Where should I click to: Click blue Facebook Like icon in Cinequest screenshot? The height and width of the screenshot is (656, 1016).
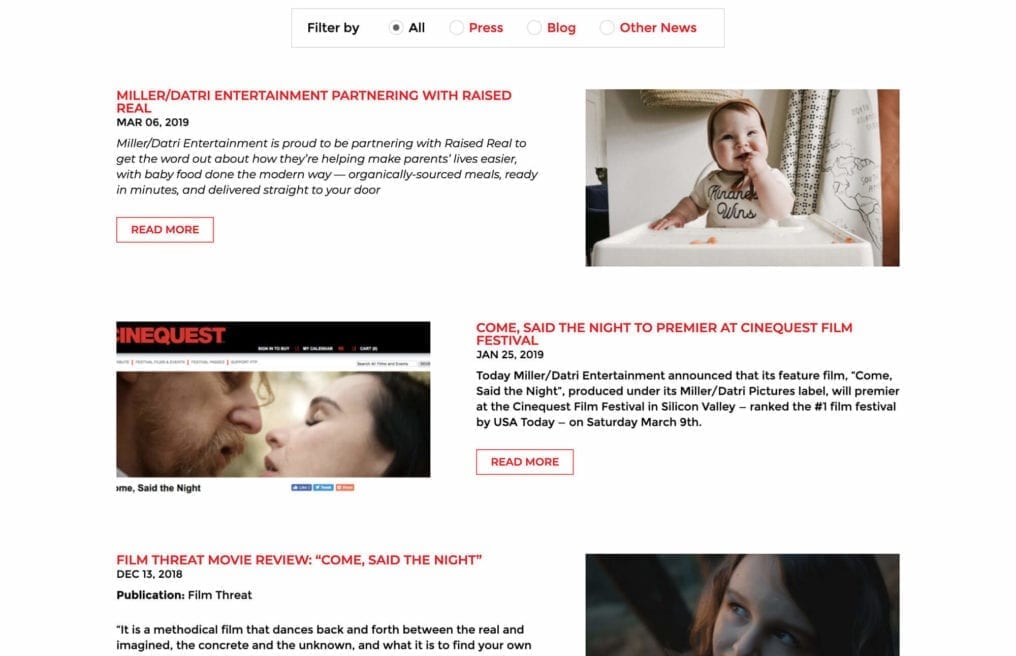(x=301, y=487)
